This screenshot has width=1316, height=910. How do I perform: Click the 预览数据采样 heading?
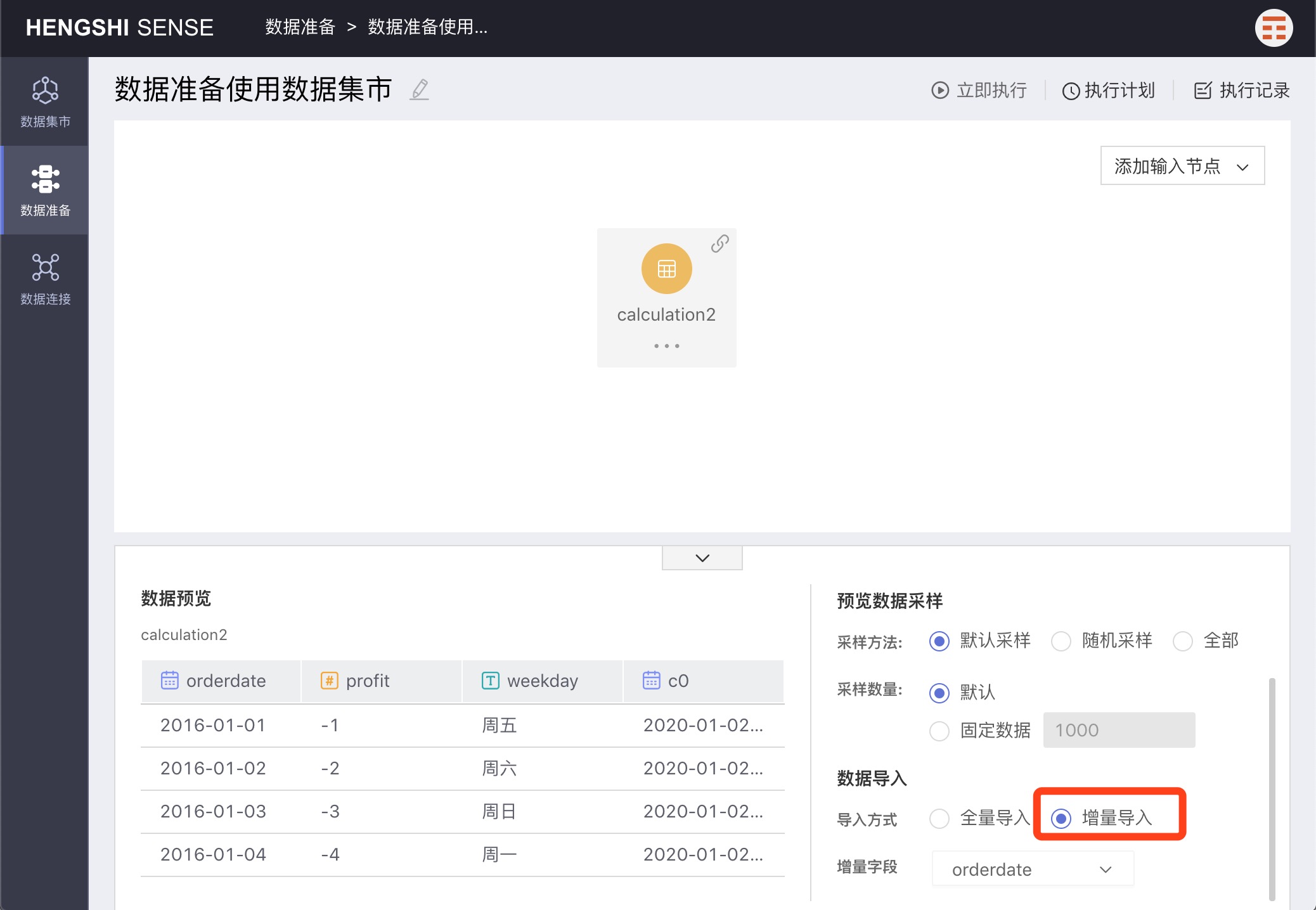[x=890, y=601]
